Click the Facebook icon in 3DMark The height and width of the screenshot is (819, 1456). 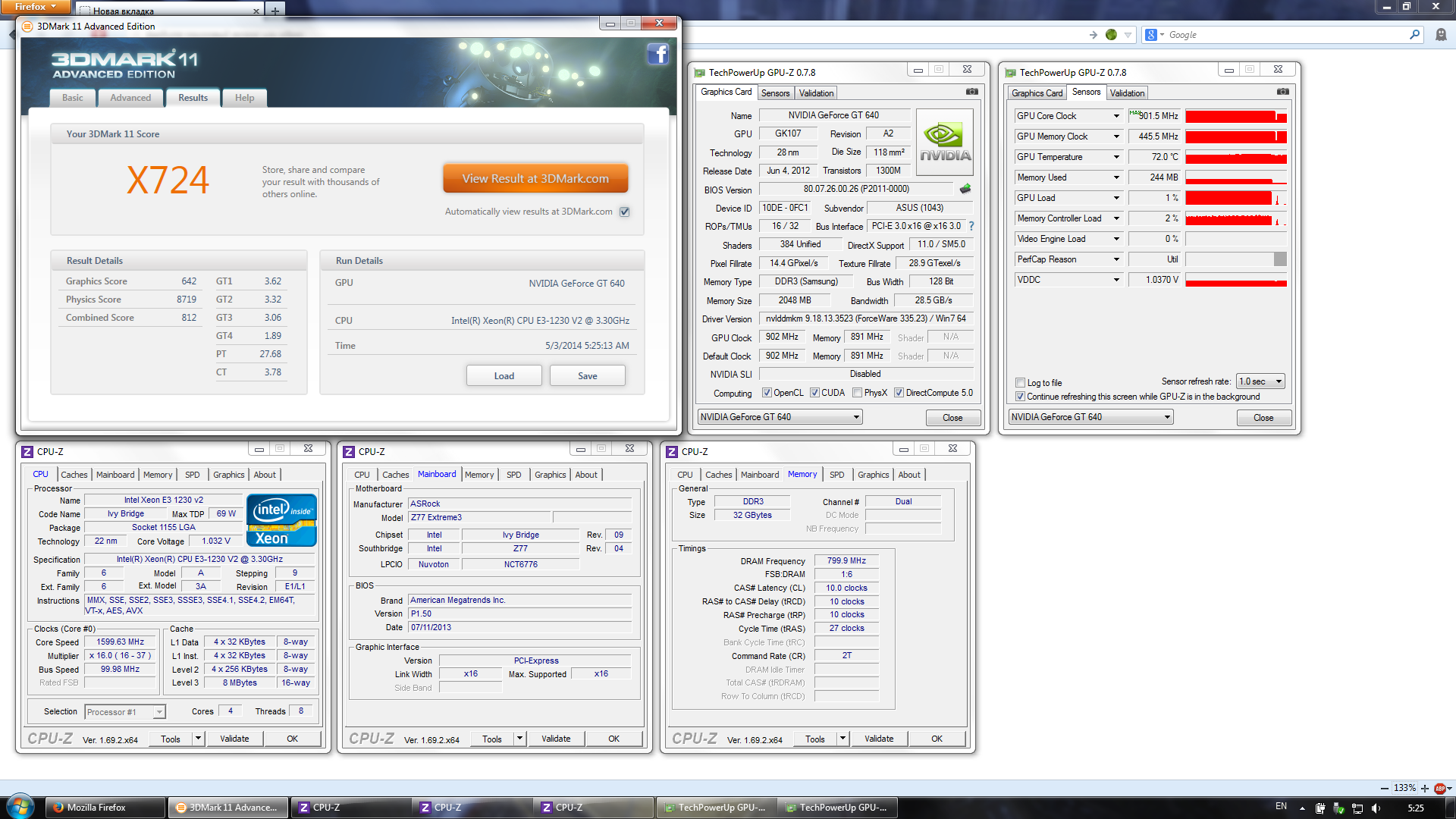click(x=657, y=54)
